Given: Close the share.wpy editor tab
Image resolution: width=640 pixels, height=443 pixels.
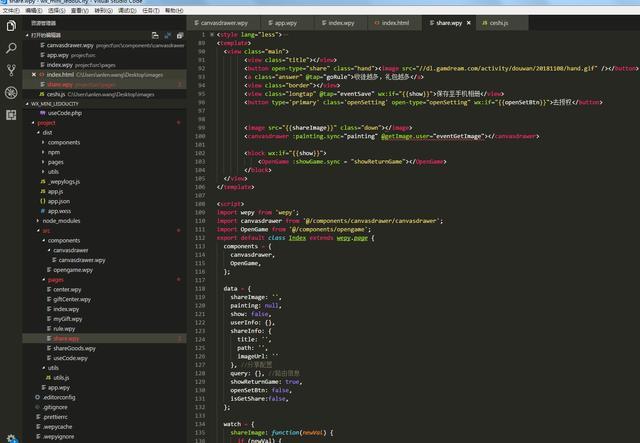Looking at the screenshot, I should [467, 21].
